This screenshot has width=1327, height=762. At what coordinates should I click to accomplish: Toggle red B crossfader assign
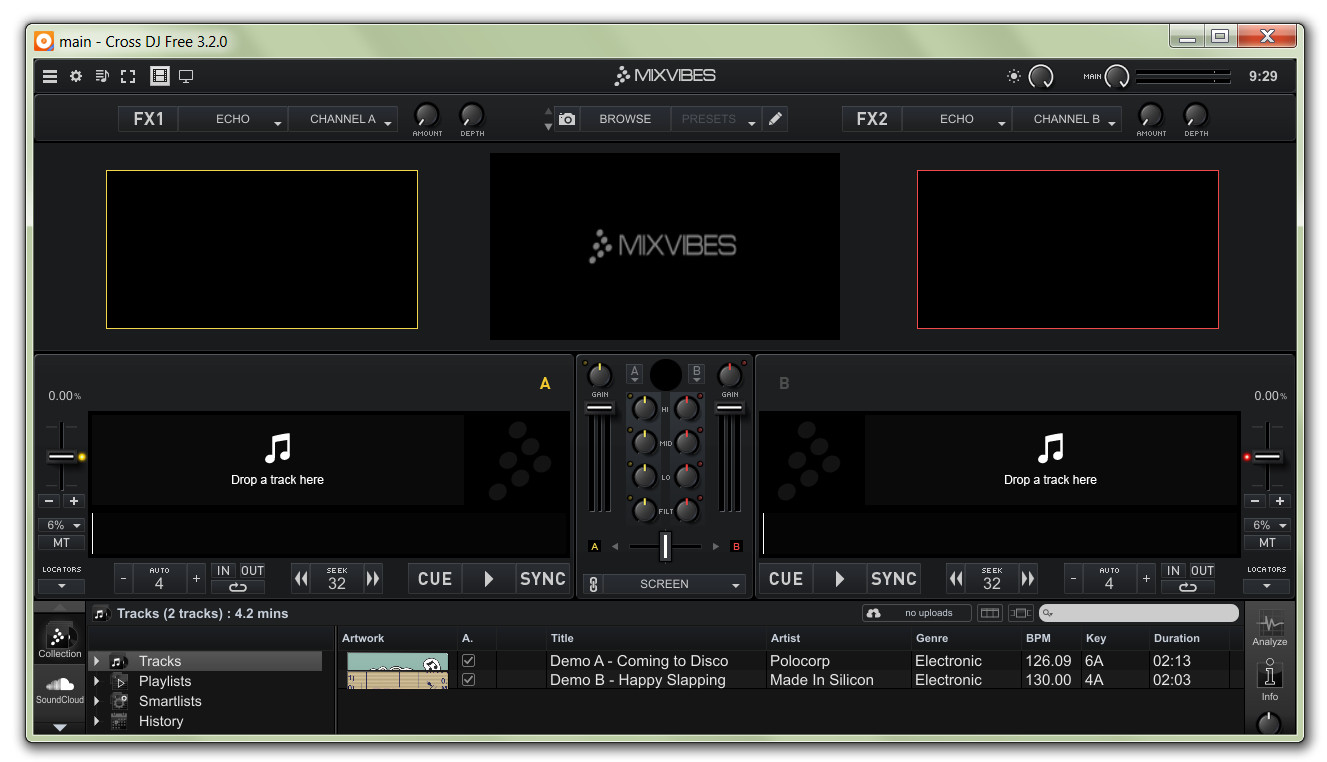(737, 547)
